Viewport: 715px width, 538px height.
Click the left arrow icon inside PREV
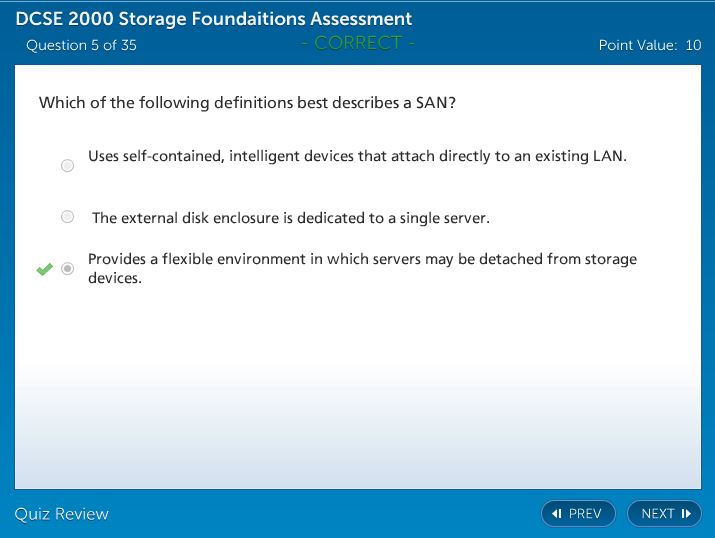pyautogui.click(x=558, y=514)
